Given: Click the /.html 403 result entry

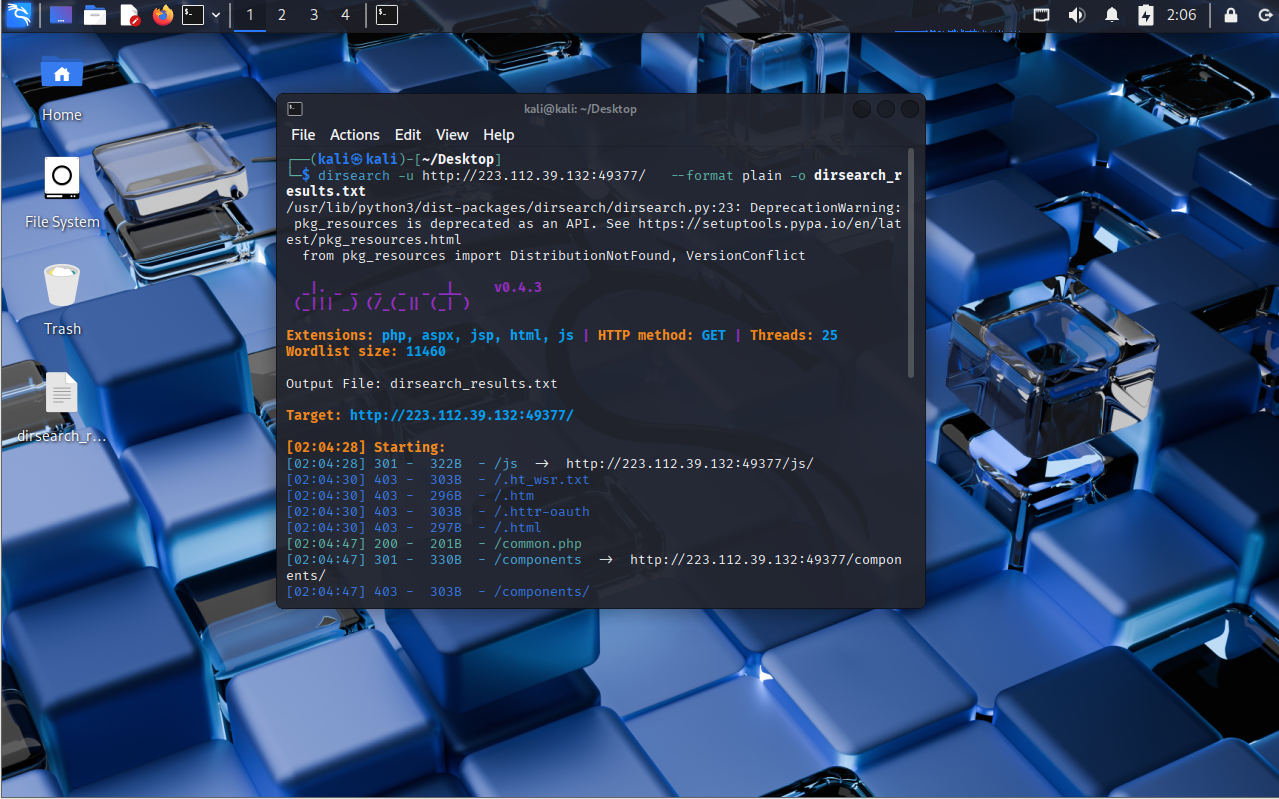Looking at the screenshot, I should (414, 527).
